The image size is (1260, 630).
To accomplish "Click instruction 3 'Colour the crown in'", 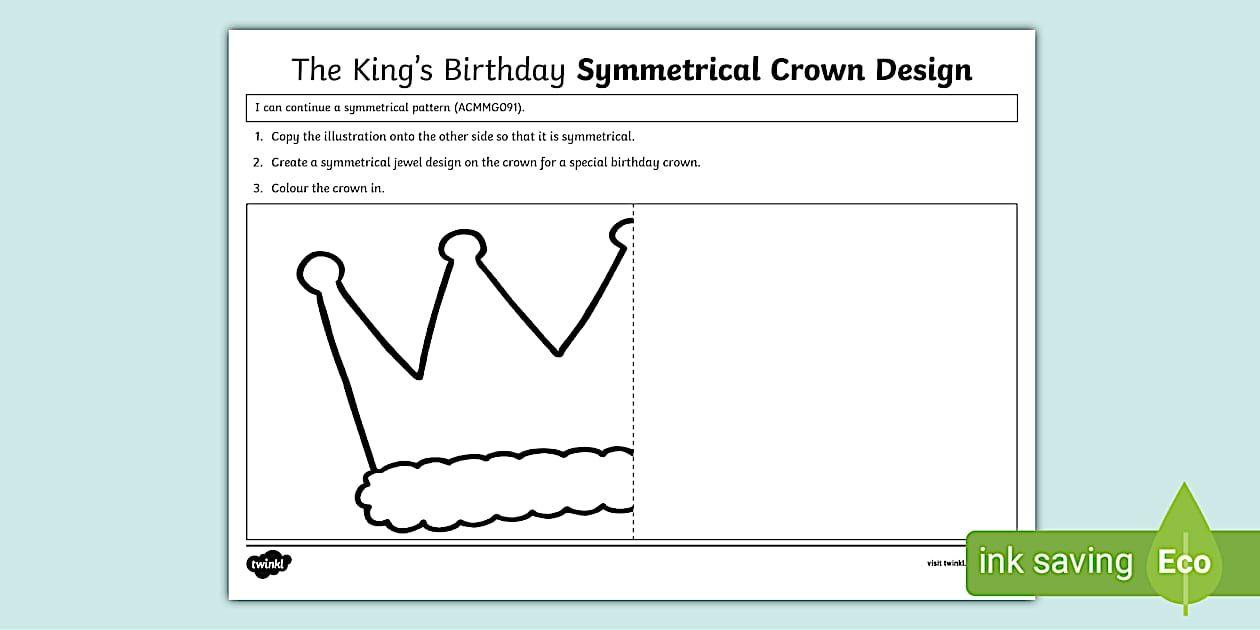I will tap(325, 188).
